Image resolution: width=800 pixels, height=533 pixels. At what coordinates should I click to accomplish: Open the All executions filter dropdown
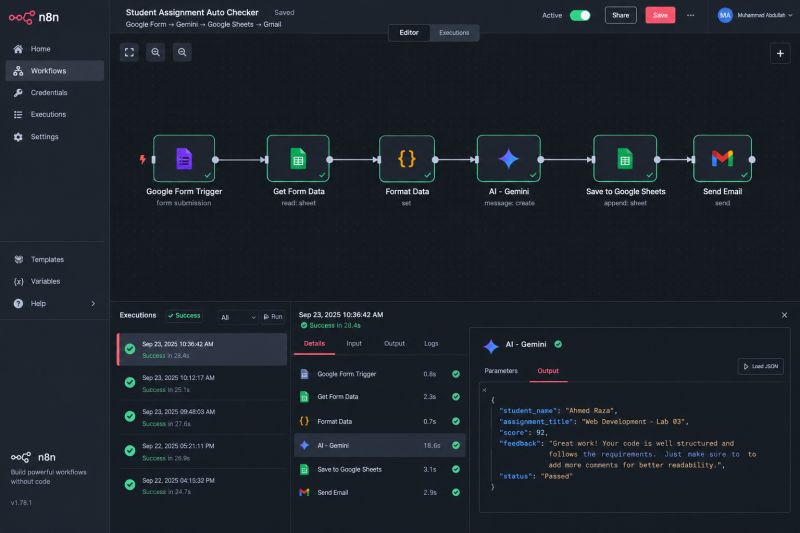(x=238, y=317)
